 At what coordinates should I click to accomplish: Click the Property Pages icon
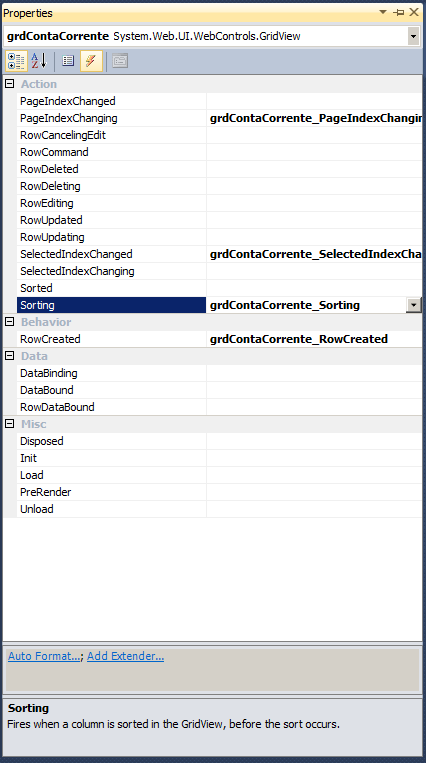coord(120,61)
